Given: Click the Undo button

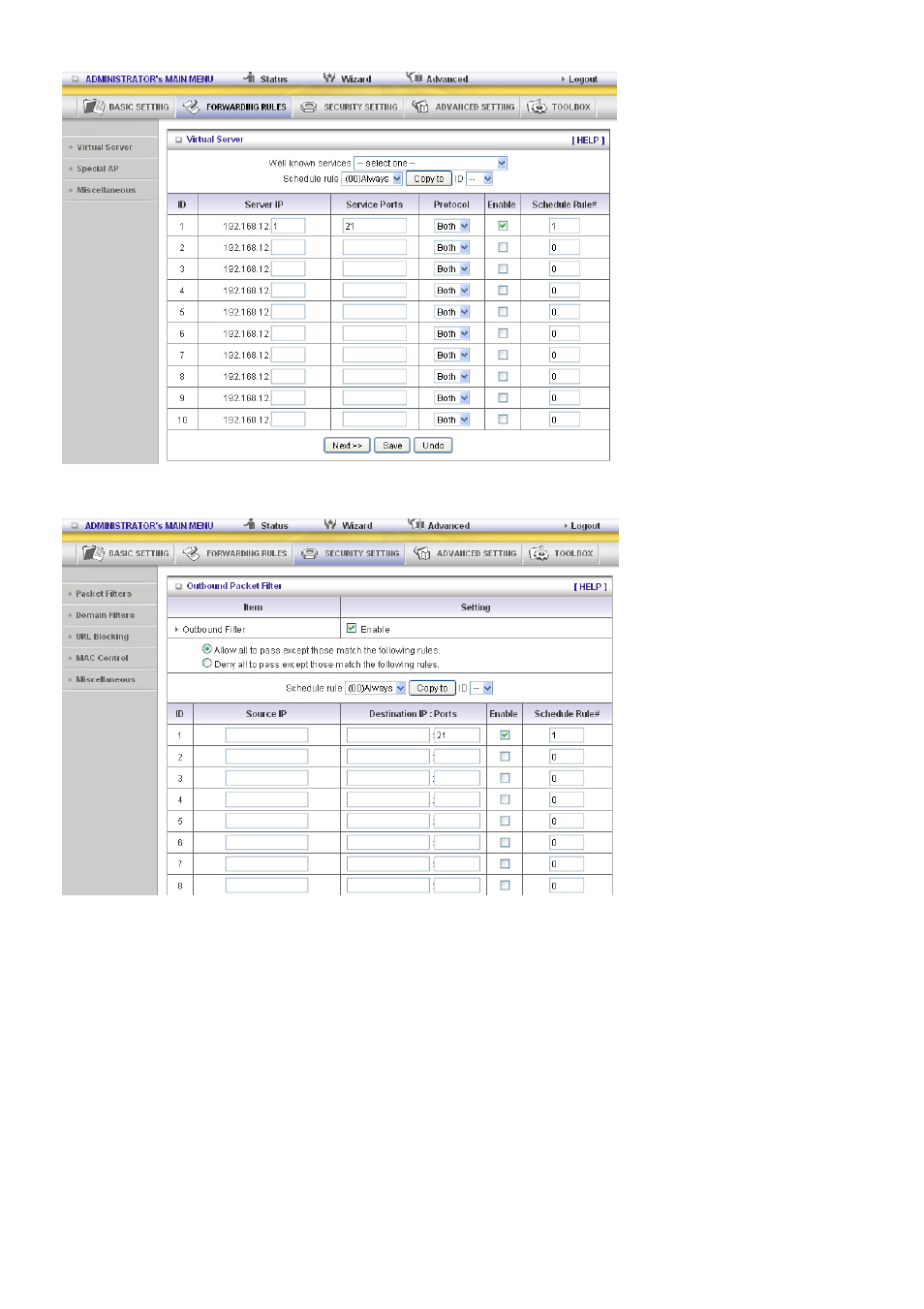Looking at the screenshot, I should tap(433, 446).
